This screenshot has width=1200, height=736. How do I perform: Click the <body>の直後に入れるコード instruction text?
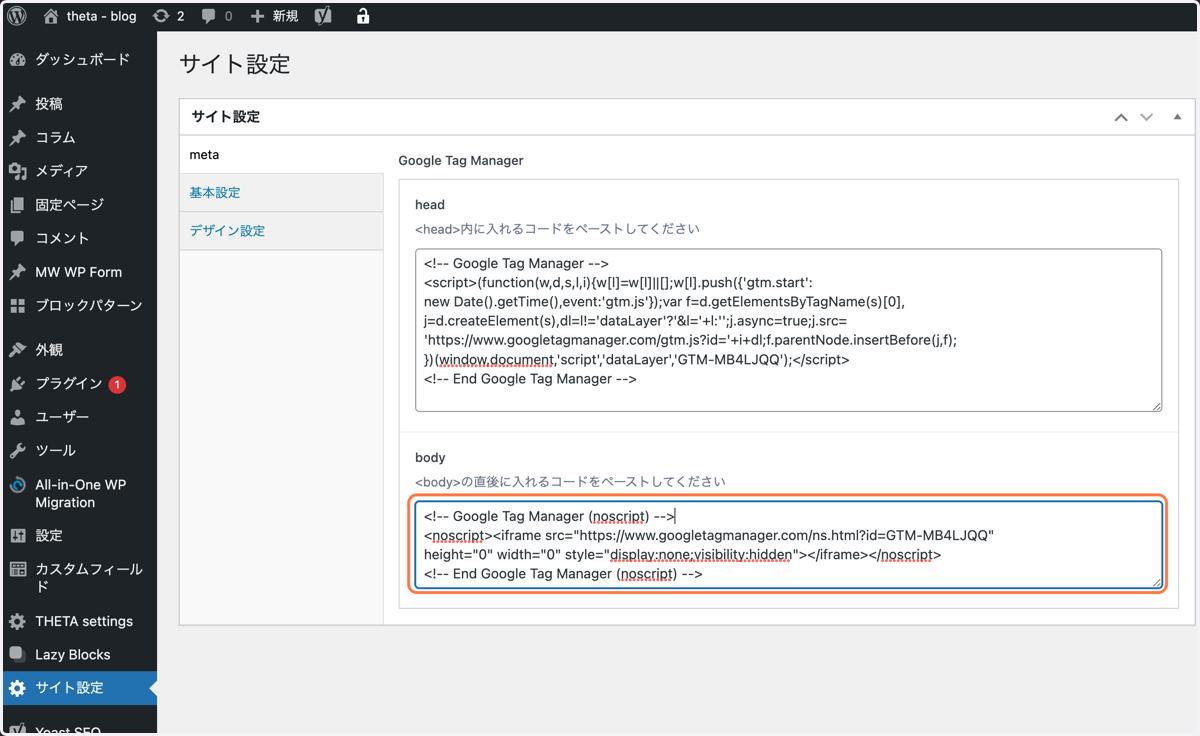[x=570, y=482]
